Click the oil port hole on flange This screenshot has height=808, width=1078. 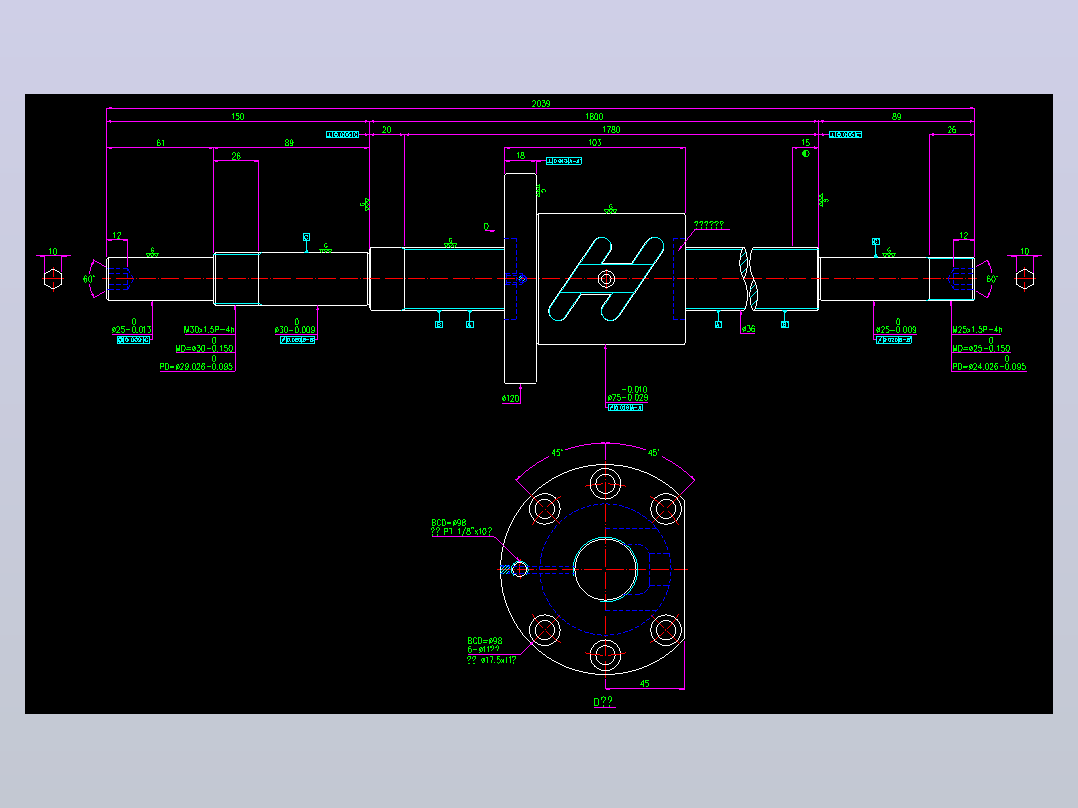520,569
